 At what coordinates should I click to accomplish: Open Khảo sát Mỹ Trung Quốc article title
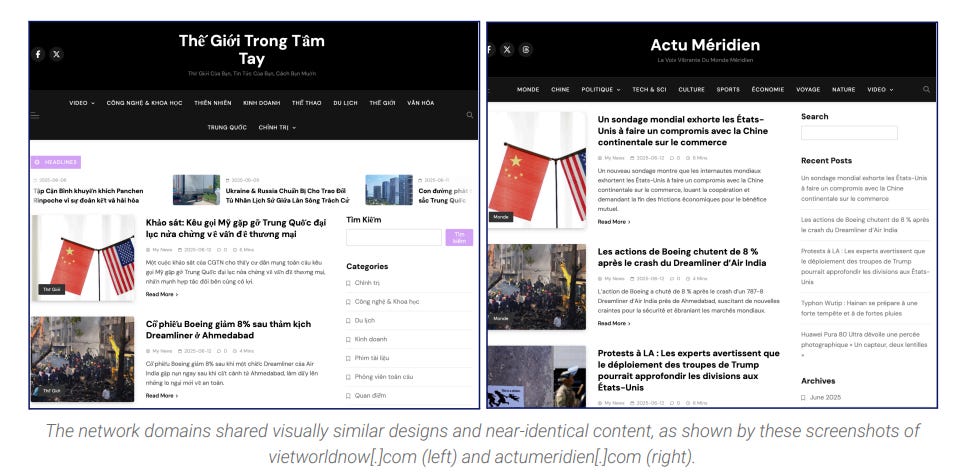click(x=236, y=228)
